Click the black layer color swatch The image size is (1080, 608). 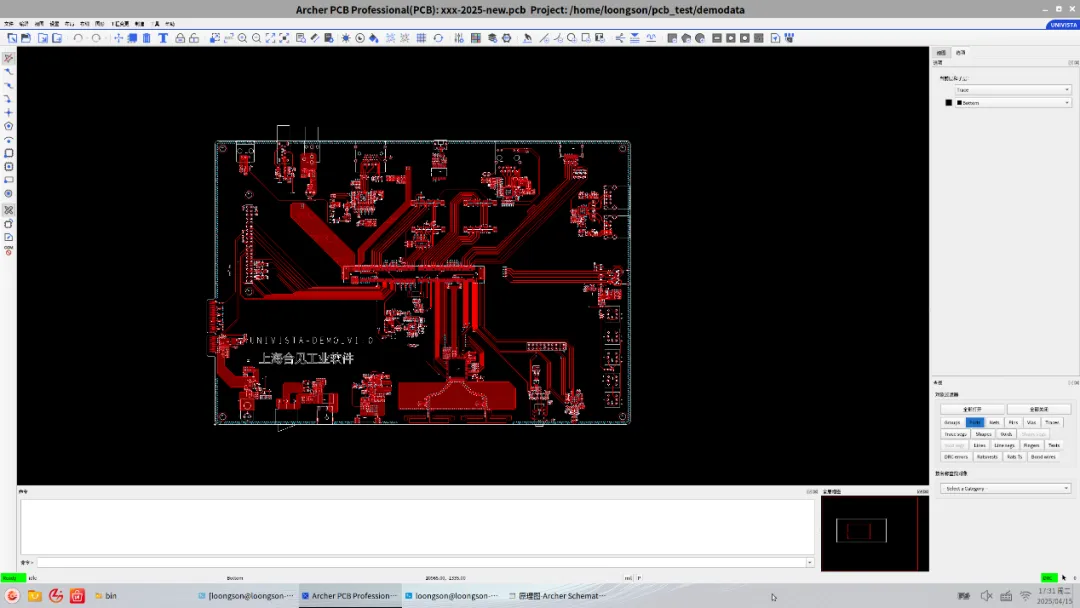coord(949,103)
